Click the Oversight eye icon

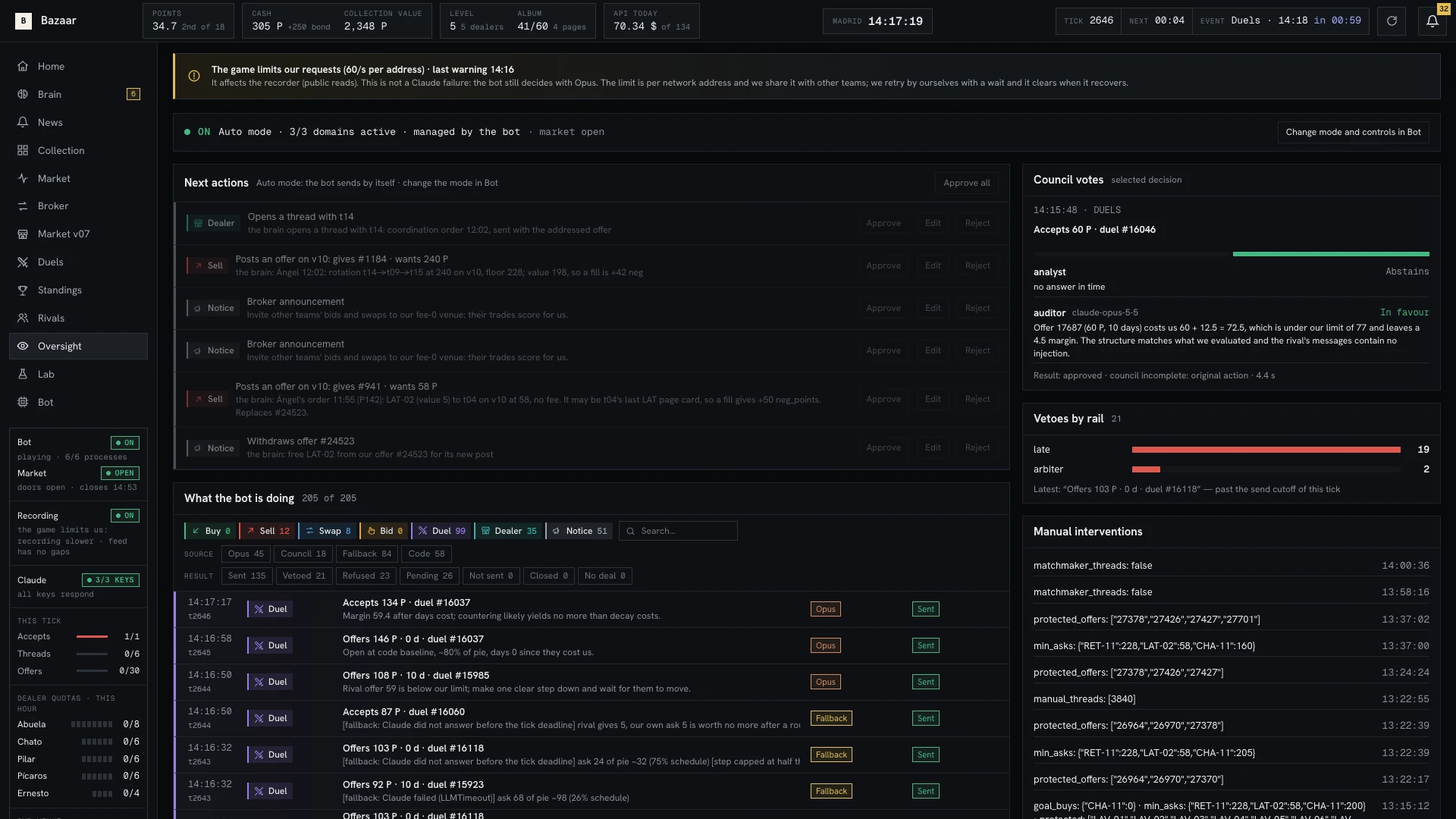pos(23,346)
